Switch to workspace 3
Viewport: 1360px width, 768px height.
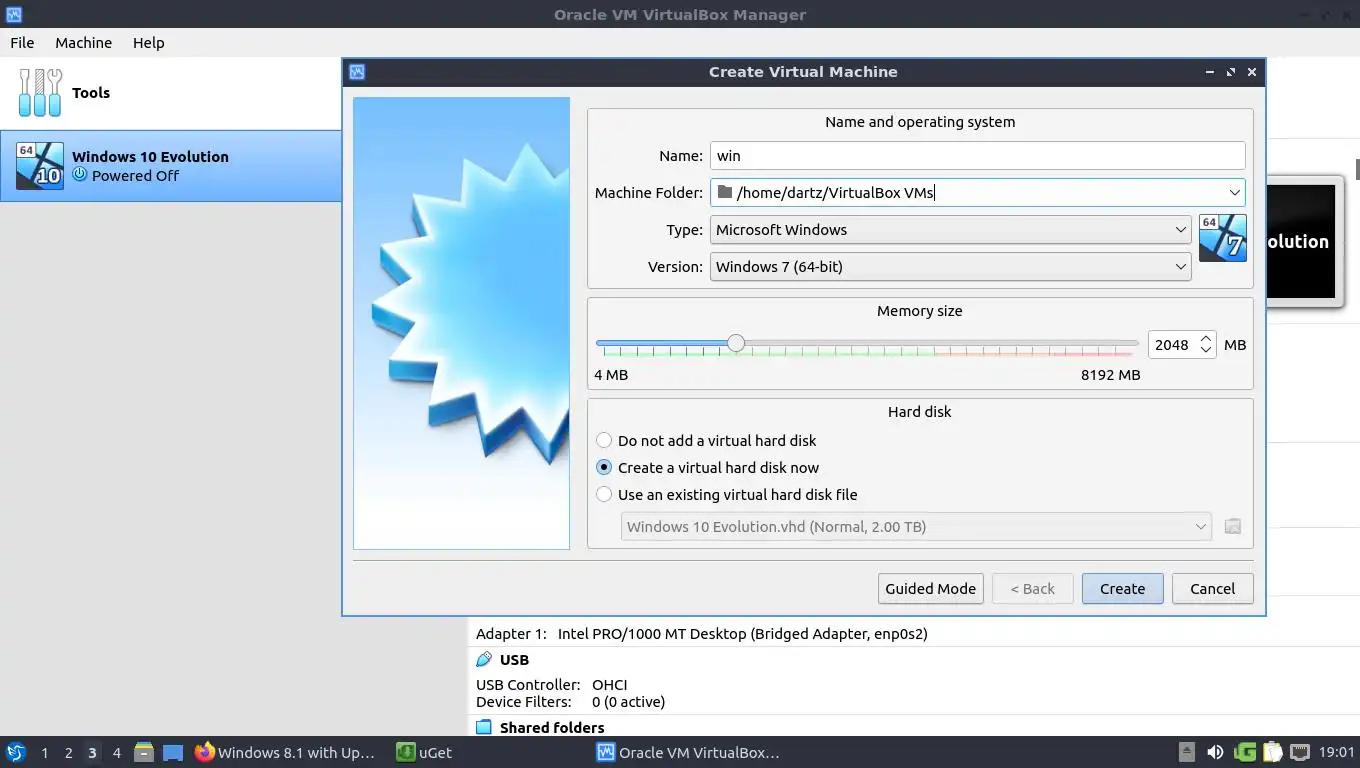pos(92,752)
